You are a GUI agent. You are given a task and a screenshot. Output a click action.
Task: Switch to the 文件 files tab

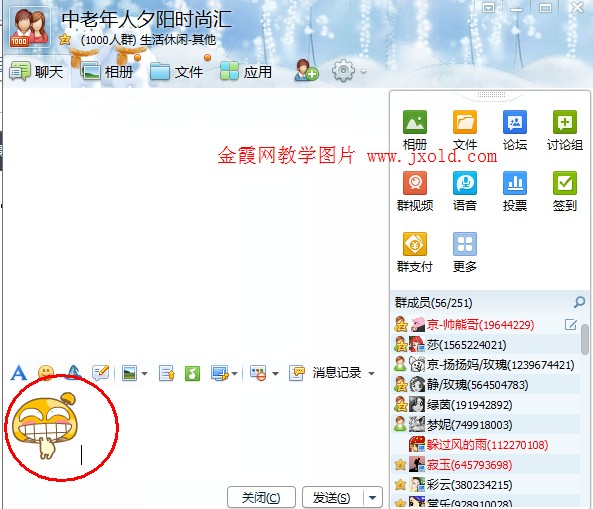click(176, 71)
